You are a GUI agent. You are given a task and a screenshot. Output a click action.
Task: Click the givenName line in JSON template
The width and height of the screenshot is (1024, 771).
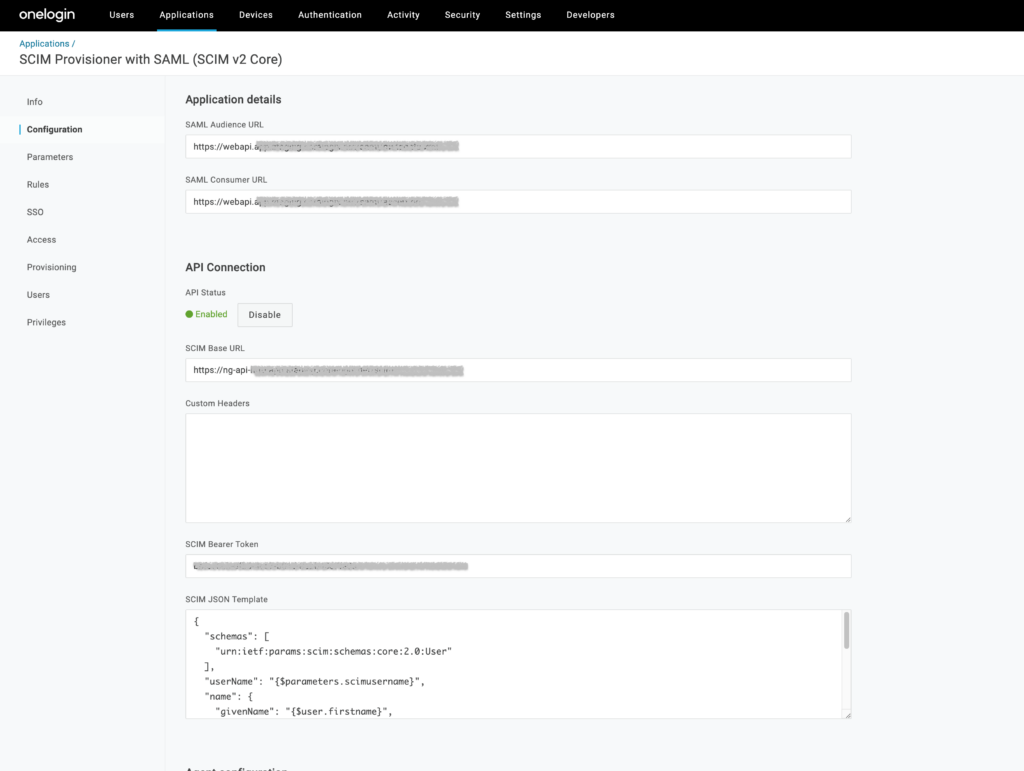click(304, 712)
